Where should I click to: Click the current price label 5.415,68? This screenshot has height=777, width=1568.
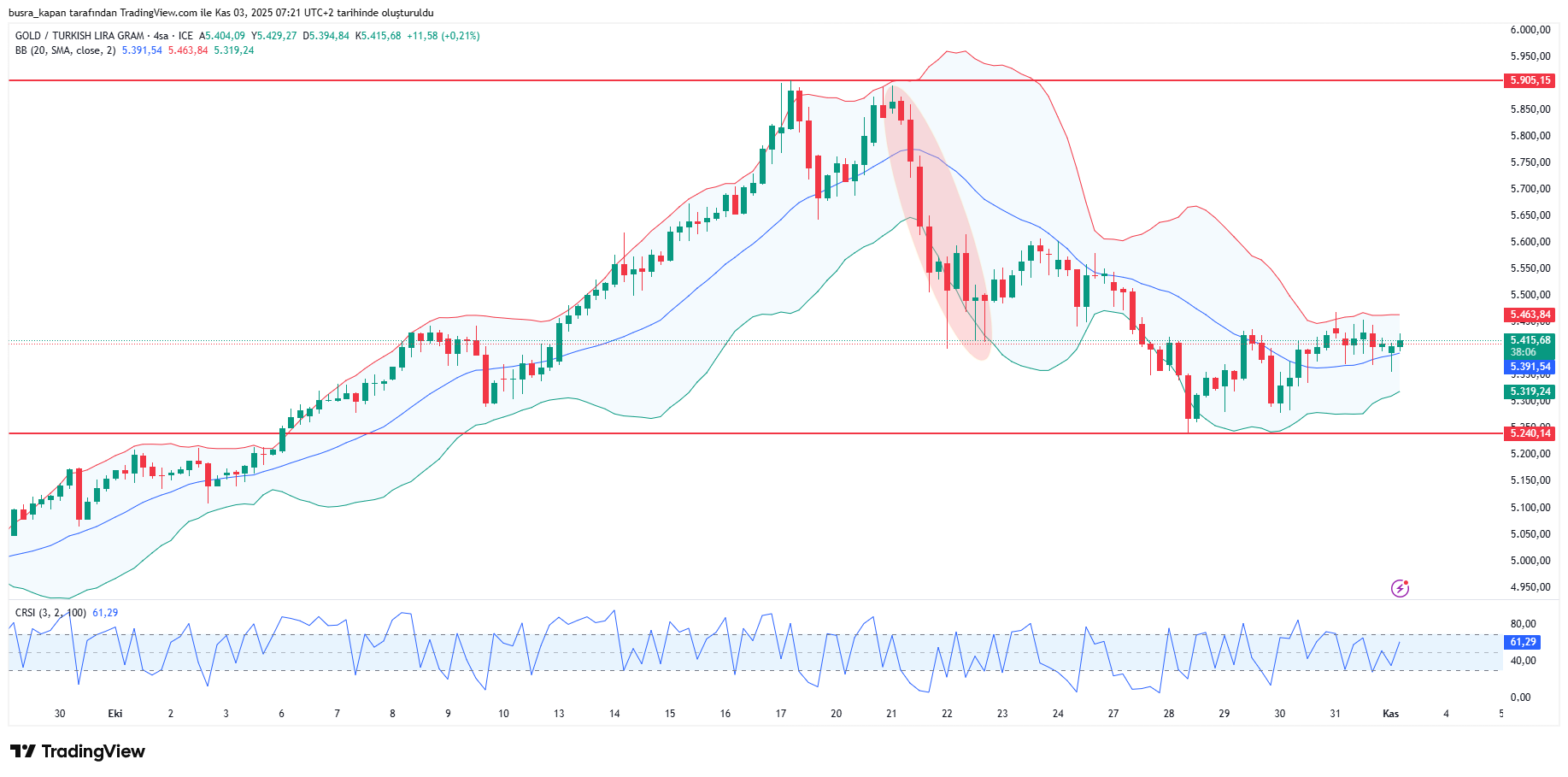point(1530,340)
